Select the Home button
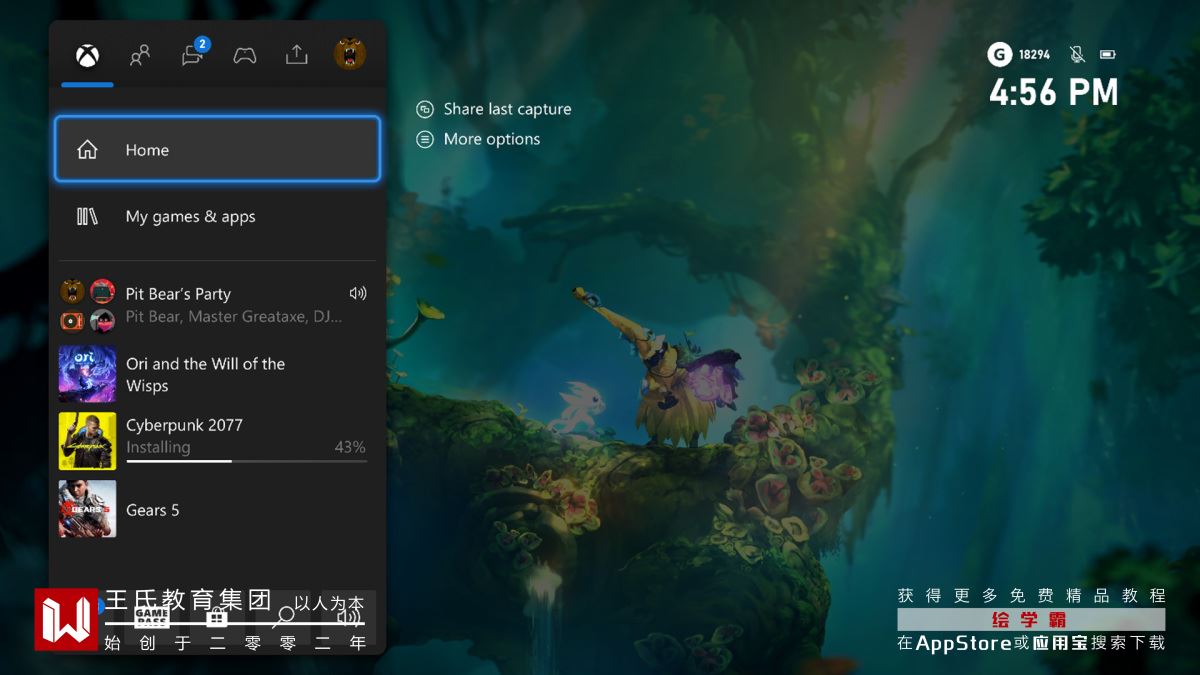 click(217, 149)
